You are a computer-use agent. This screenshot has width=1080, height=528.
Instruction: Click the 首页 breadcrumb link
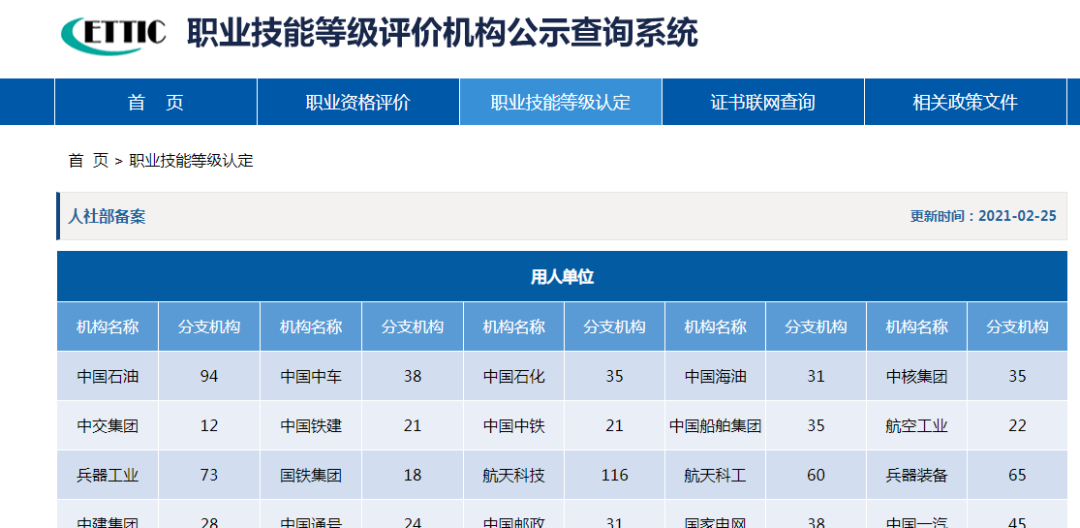[88, 161]
